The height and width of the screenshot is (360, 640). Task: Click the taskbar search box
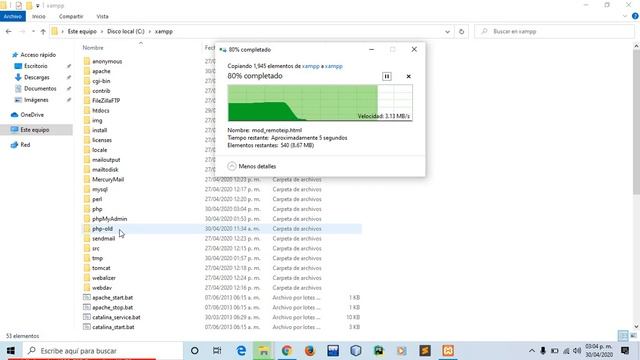[102, 351]
